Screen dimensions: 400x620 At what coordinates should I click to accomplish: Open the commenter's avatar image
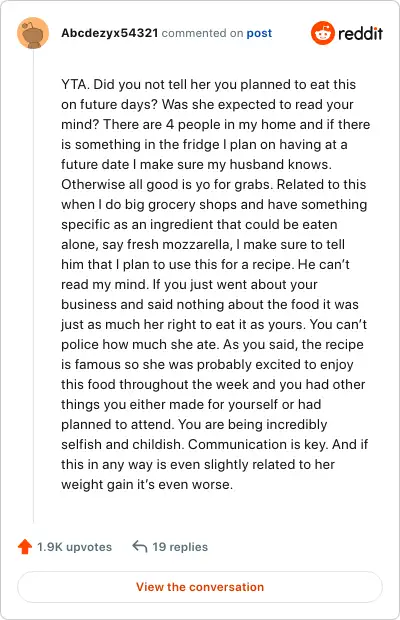[x=33, y=33]
